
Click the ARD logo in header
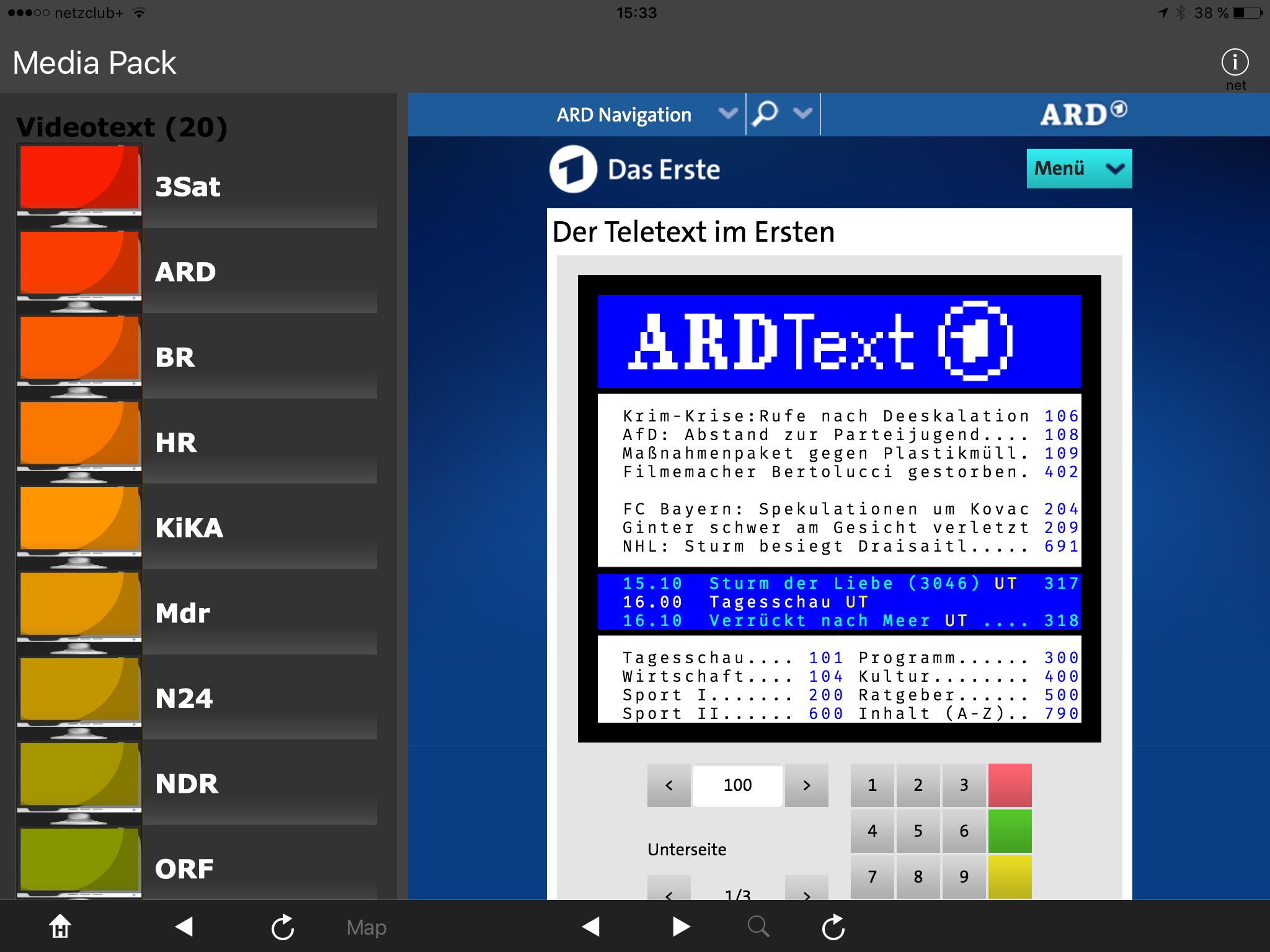1083,114
